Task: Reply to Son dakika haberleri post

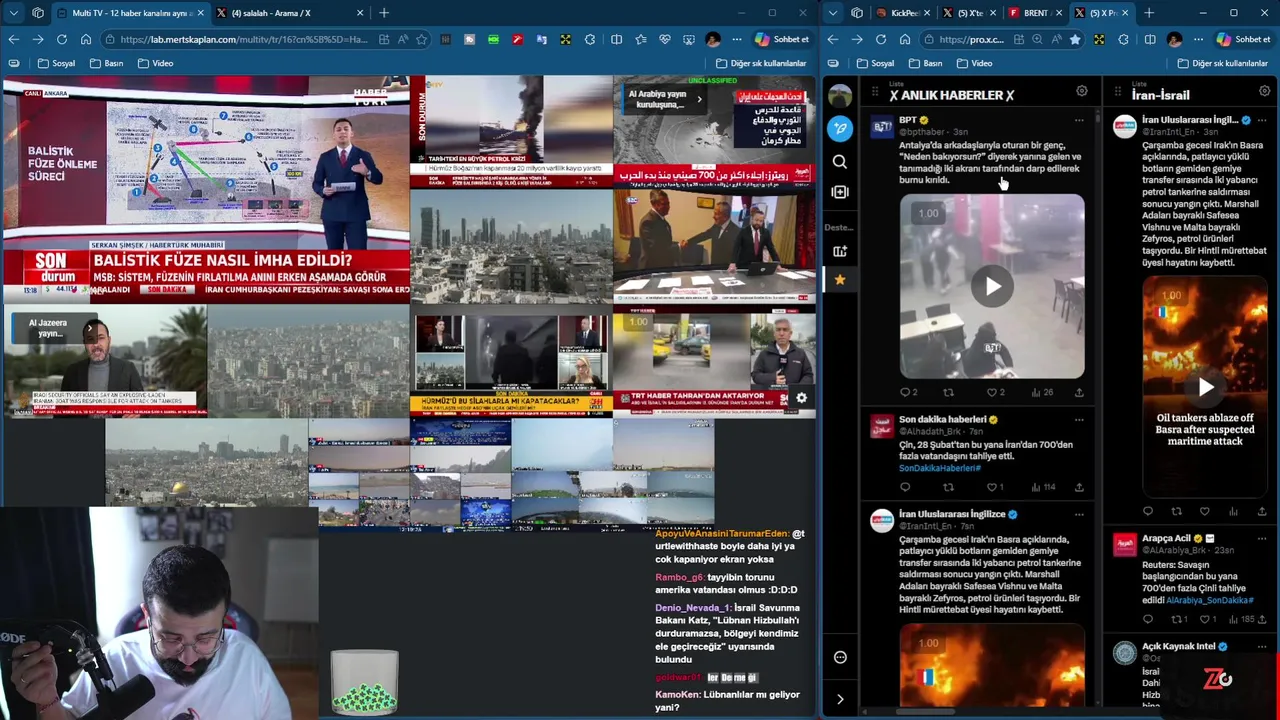Action: (905, 487)
